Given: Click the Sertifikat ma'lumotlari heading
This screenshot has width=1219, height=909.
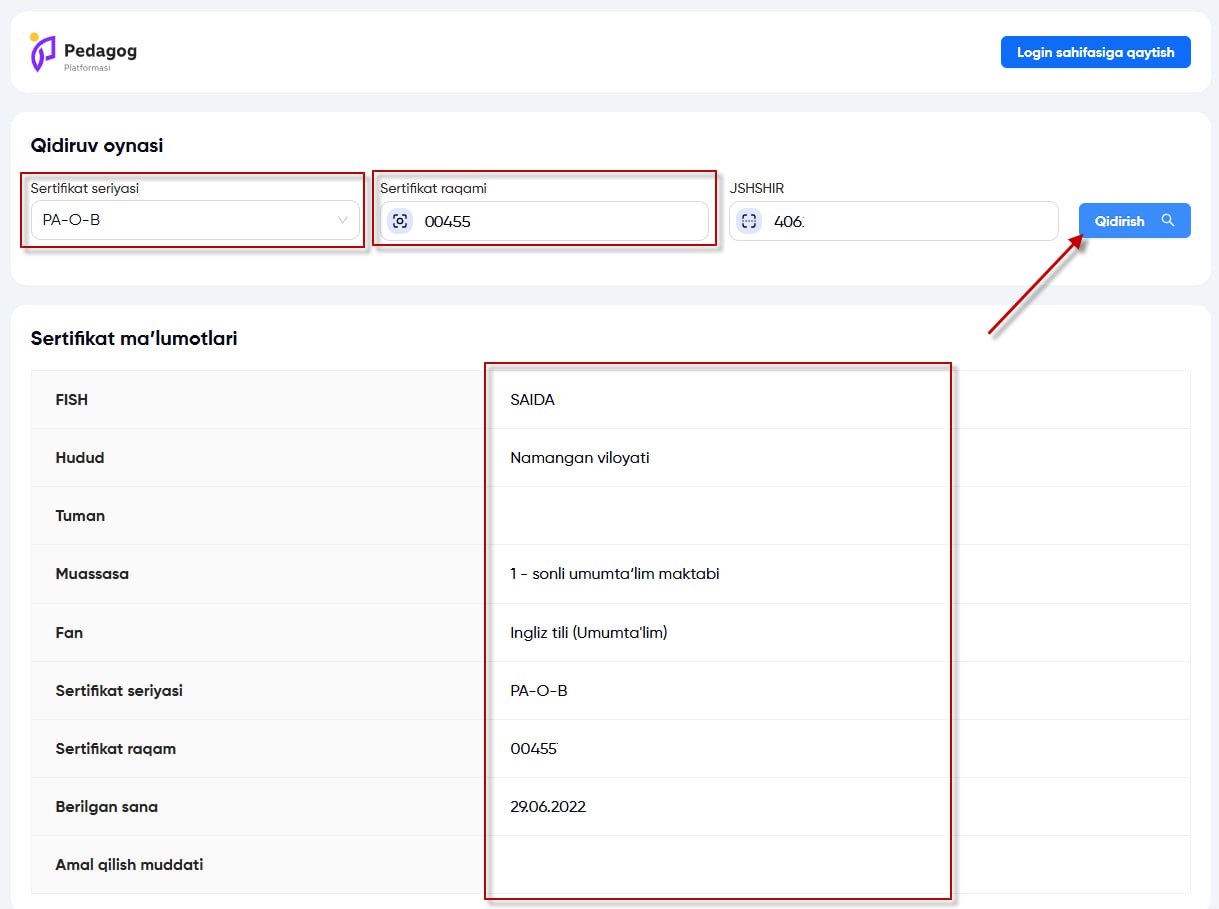Looking at the screenshot, I should click(134, 338).
